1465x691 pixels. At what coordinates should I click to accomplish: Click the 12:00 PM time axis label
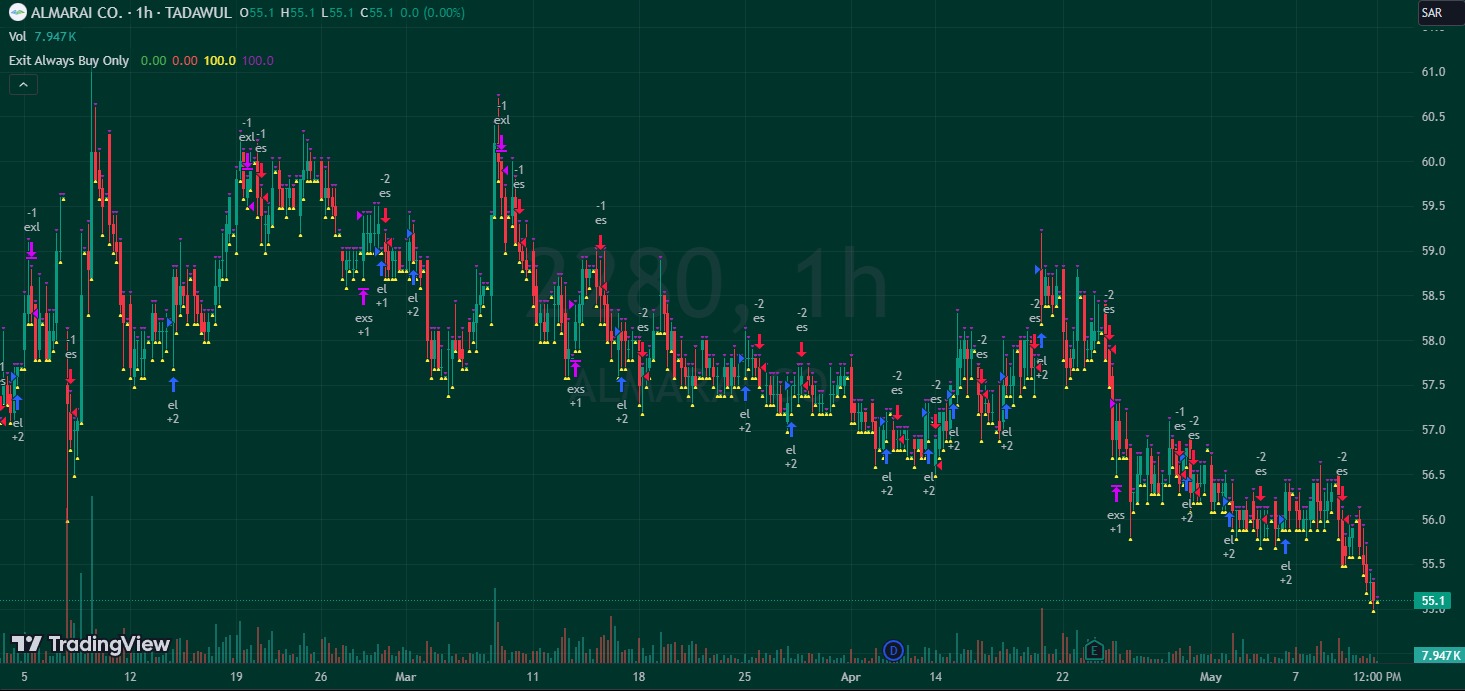(x=1375, y=677)
